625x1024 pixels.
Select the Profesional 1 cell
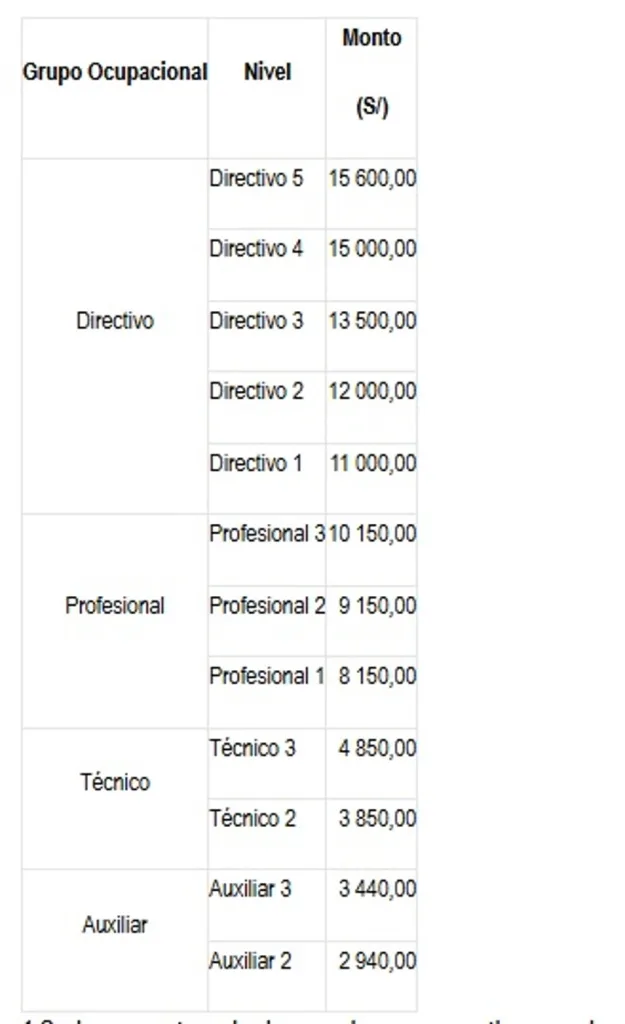click(267, 692)
